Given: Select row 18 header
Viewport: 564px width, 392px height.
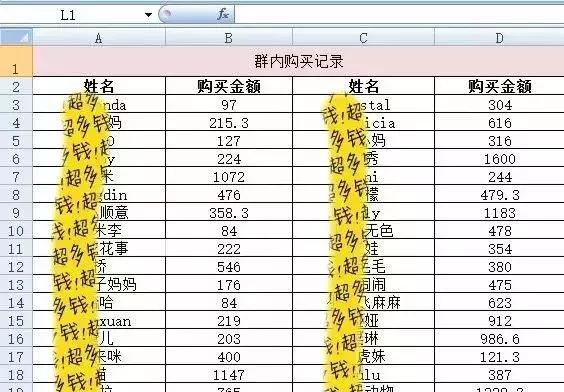Looking at the screenshot, I should (x=16, y=374).
